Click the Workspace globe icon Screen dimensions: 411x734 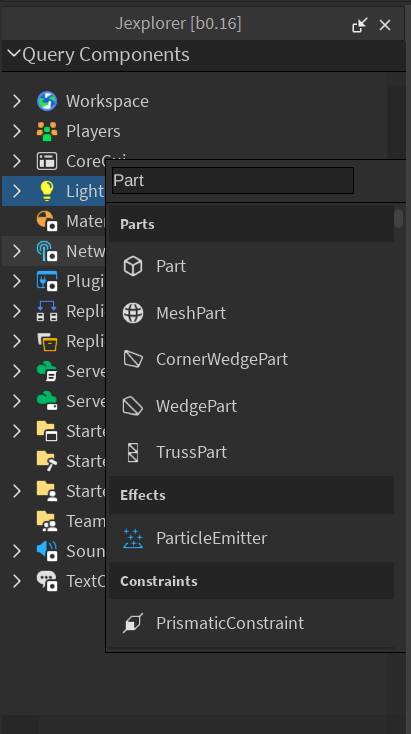[47, 101]
